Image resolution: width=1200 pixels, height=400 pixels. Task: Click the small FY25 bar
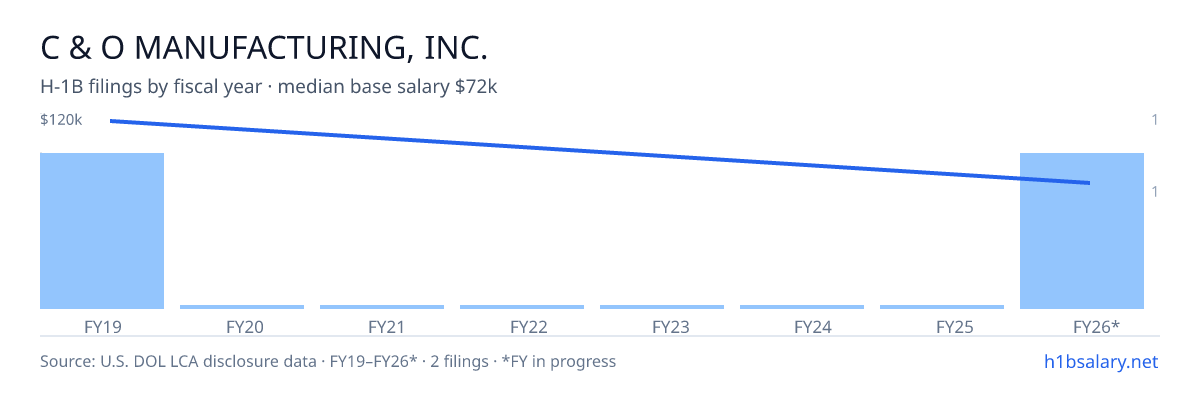(942, 307)
